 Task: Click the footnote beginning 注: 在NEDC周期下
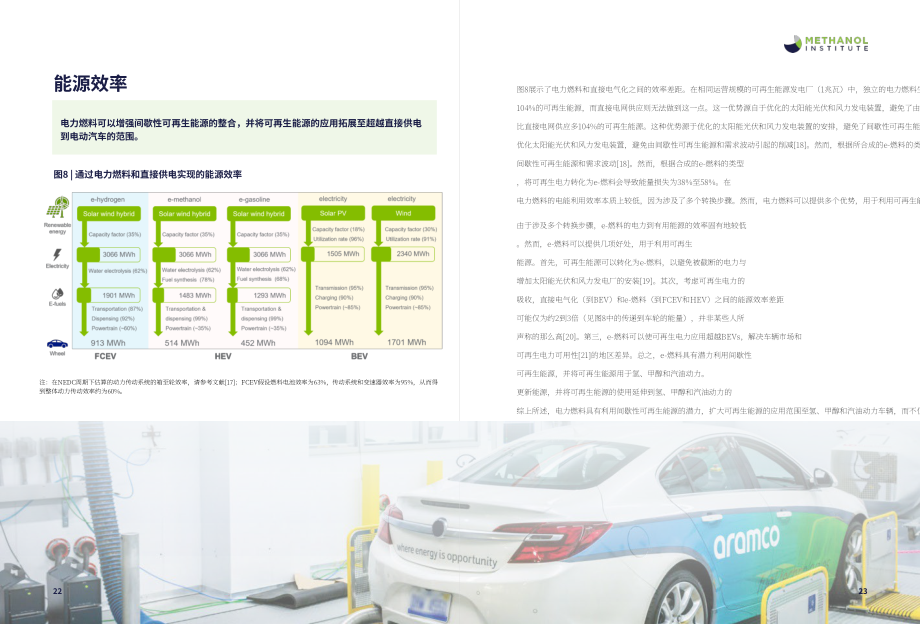point(239,387)
